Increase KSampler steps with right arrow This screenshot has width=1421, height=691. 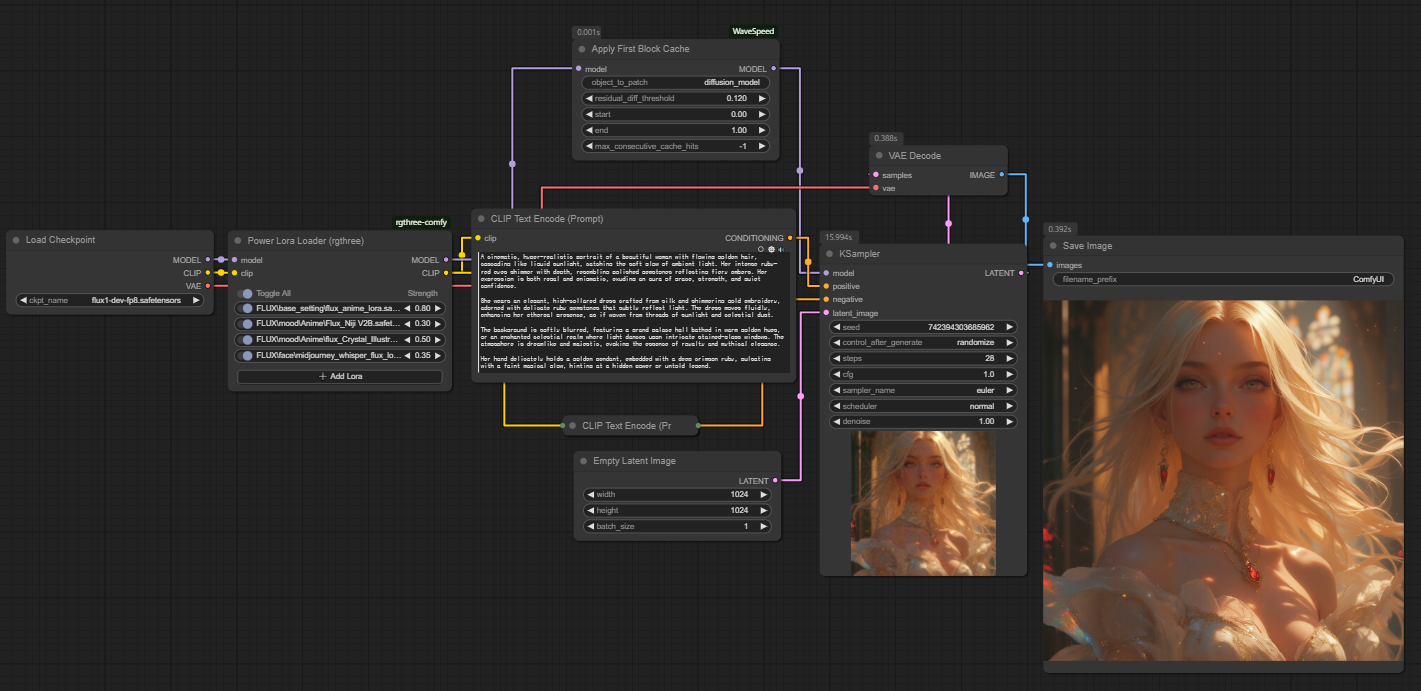coord(1009,358)
